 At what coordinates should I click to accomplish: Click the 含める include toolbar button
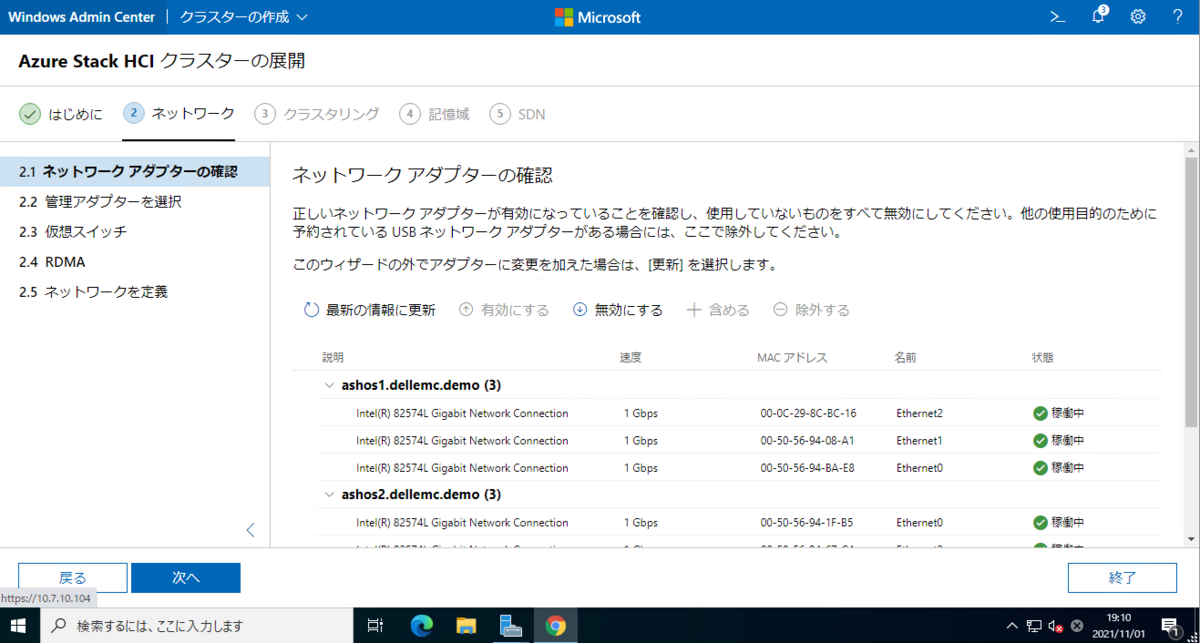(718, 310)
